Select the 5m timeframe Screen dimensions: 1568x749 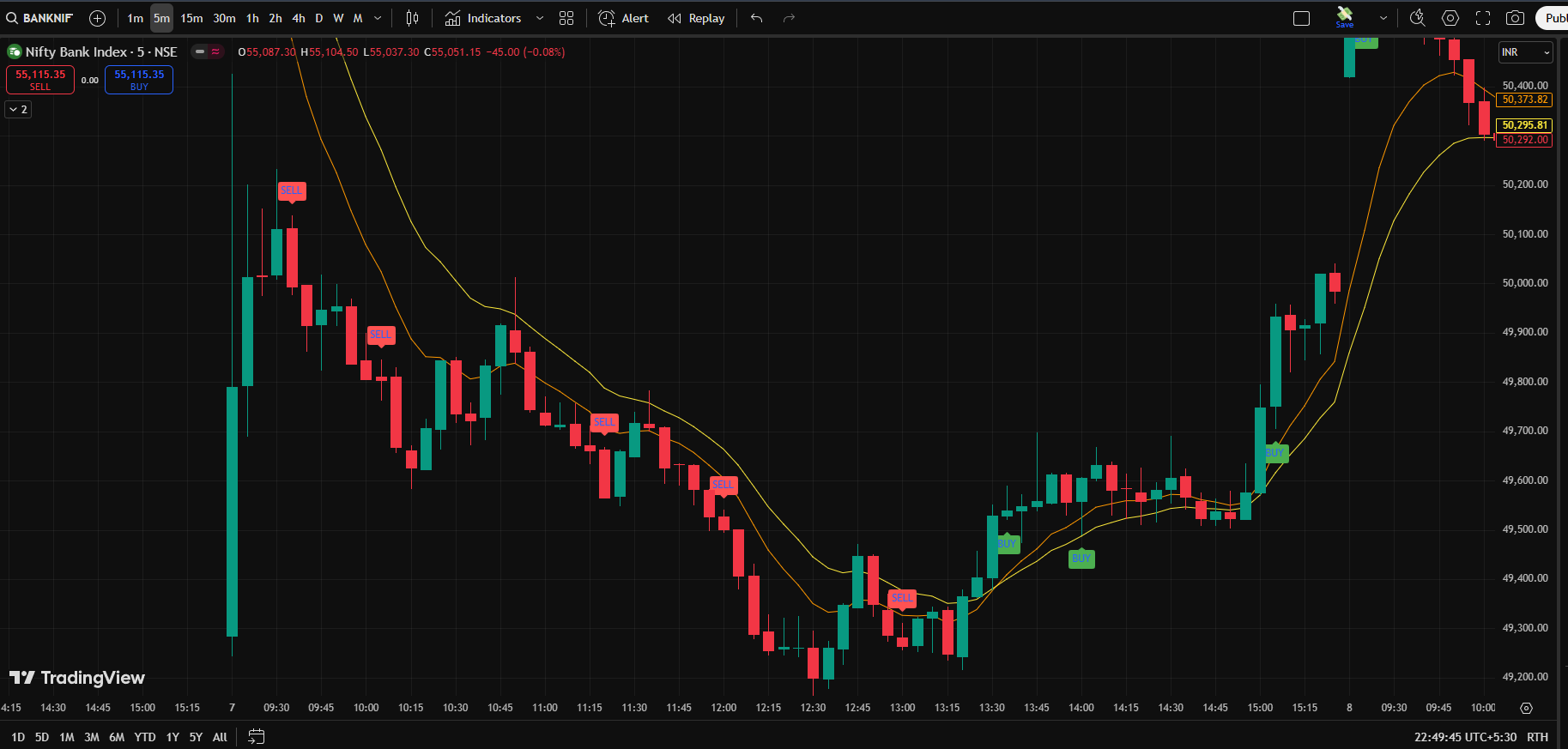click(161, 18)
